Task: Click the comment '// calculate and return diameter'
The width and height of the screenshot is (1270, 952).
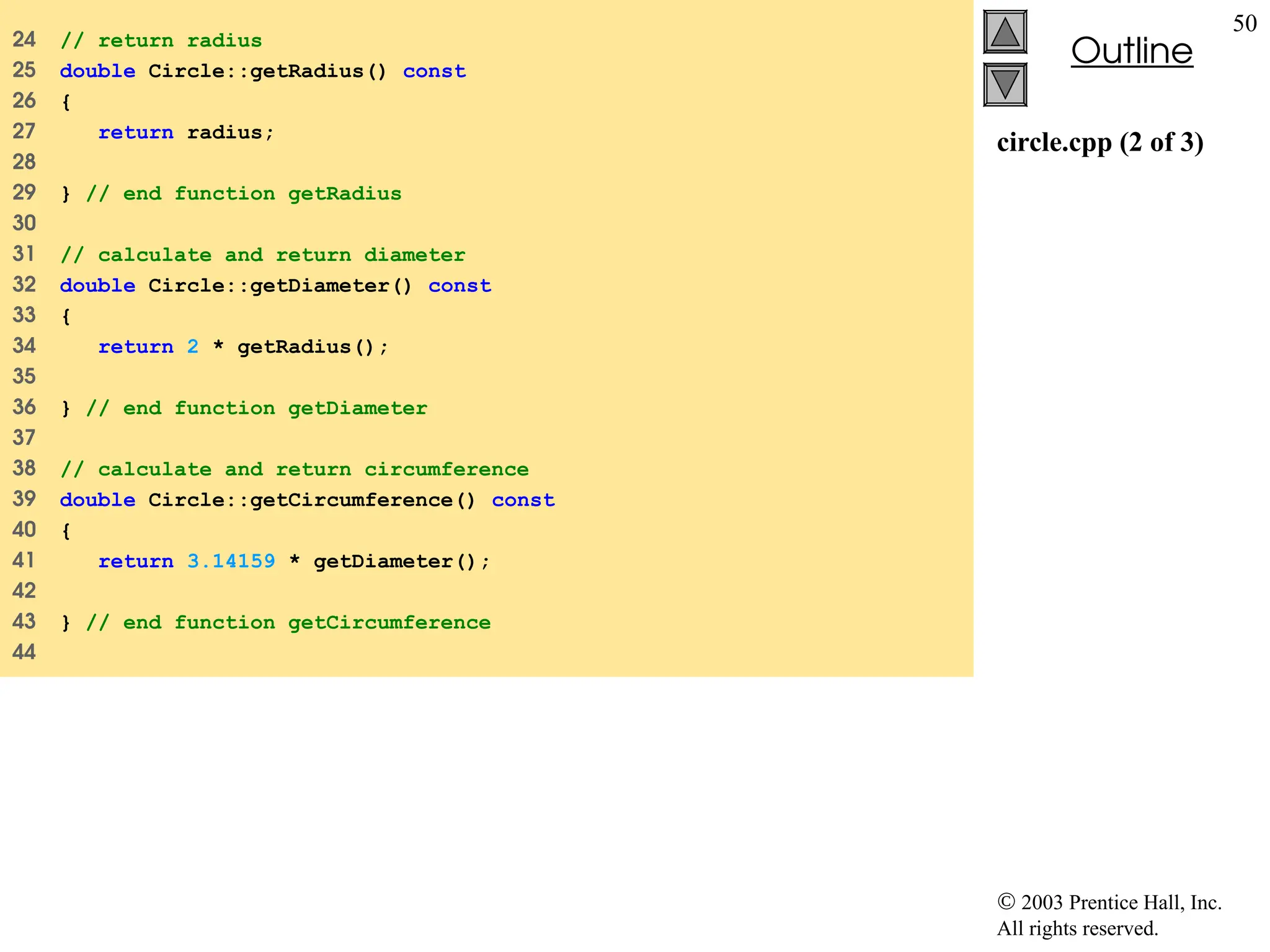Action: tap(263, 255)
